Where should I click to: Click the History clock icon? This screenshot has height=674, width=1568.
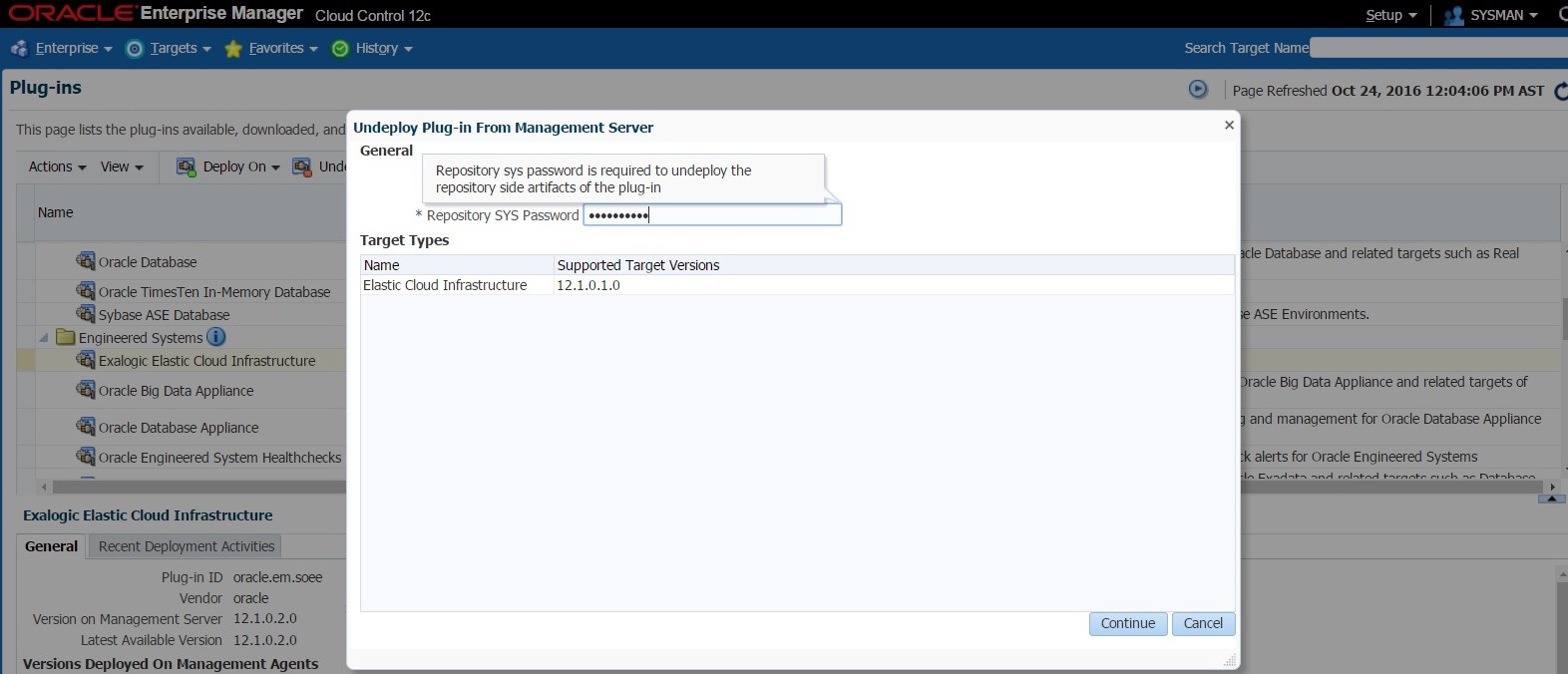coord(340,49)
